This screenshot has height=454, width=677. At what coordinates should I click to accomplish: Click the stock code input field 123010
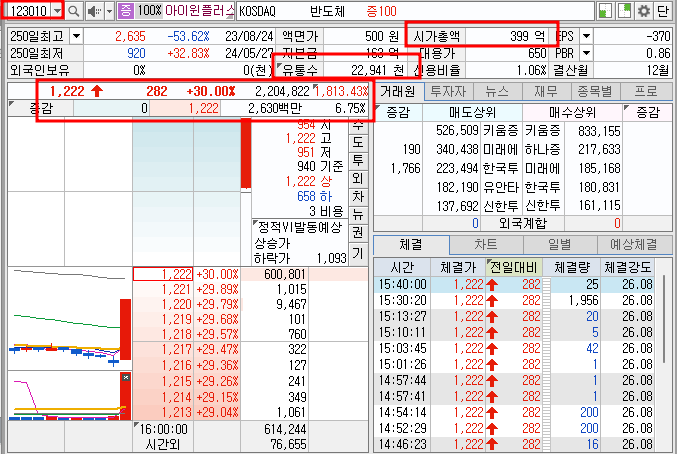coord(28,11)
